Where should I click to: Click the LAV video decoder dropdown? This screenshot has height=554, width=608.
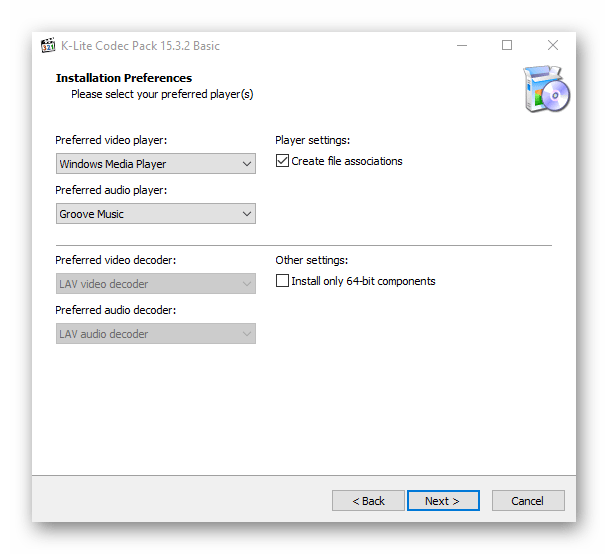155,283
